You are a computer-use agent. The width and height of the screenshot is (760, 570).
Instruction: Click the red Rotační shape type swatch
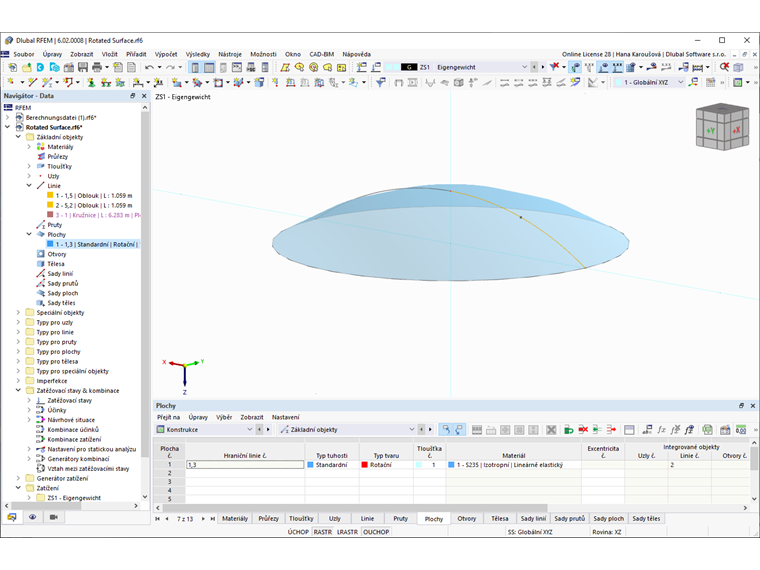[364, 465]
